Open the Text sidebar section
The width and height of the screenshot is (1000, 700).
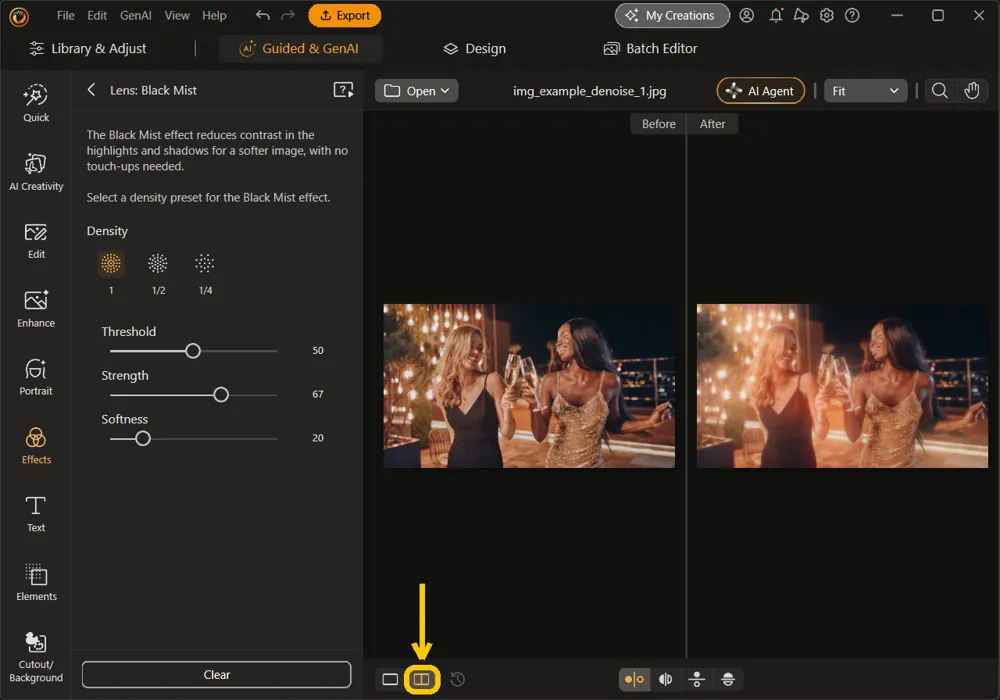tap(36, 514)
